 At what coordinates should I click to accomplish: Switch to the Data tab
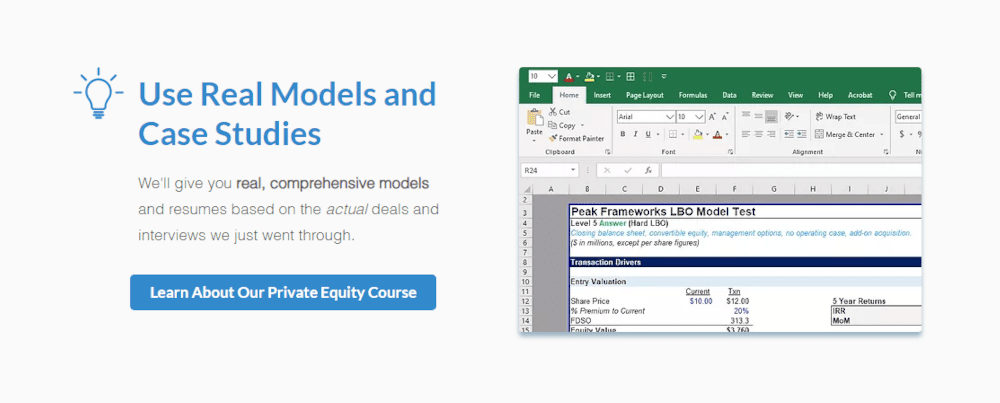click(730, 95)
